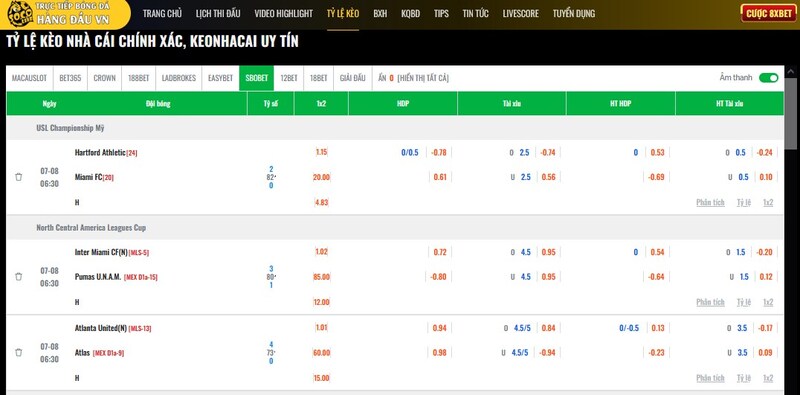This screenshot has height=395, width=800.
Task: Open Tỷ lệ link for Inter Miami match
Action: (743, 302)
